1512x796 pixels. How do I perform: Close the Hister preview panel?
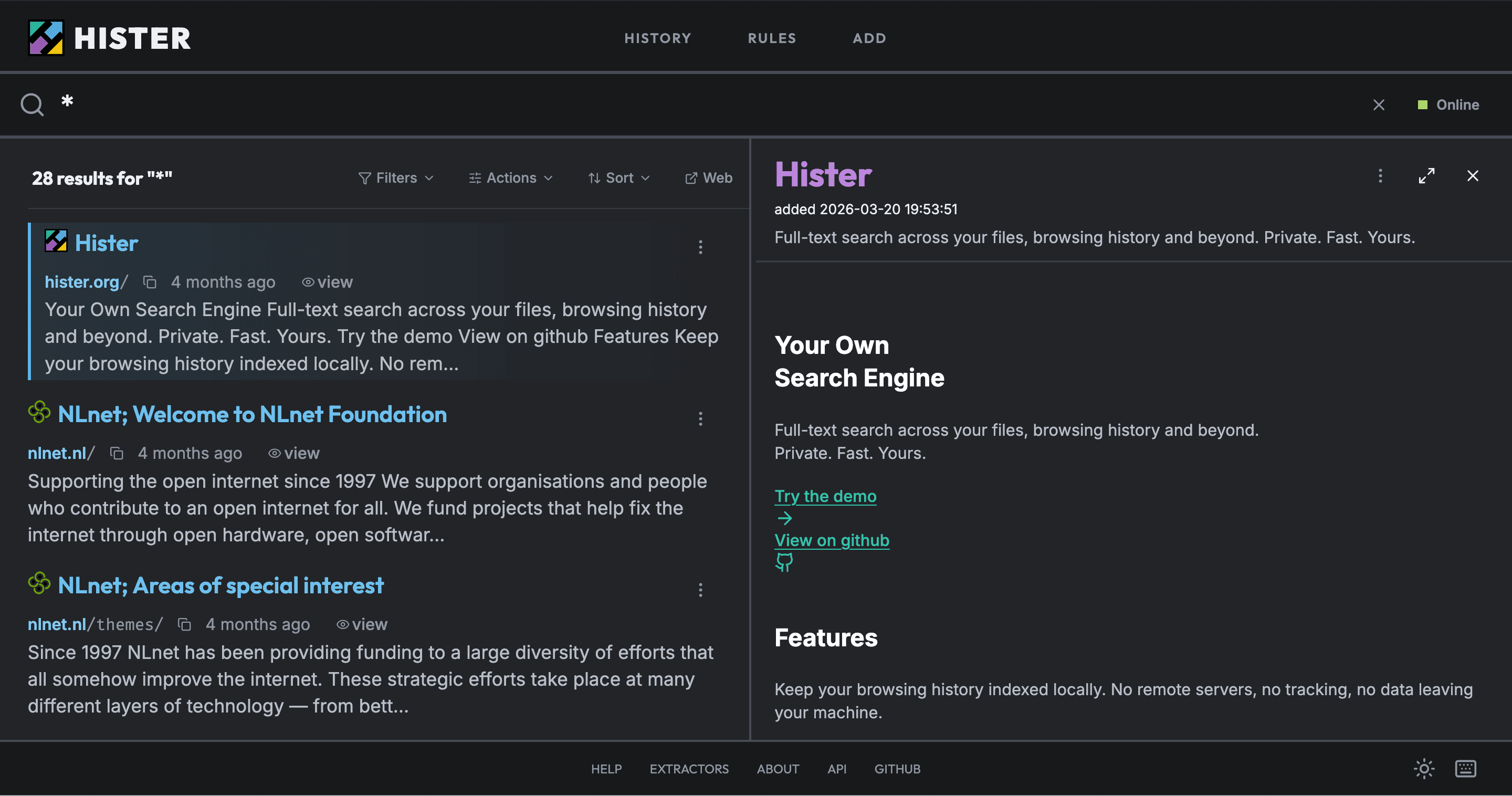(x=1473, y=176)
